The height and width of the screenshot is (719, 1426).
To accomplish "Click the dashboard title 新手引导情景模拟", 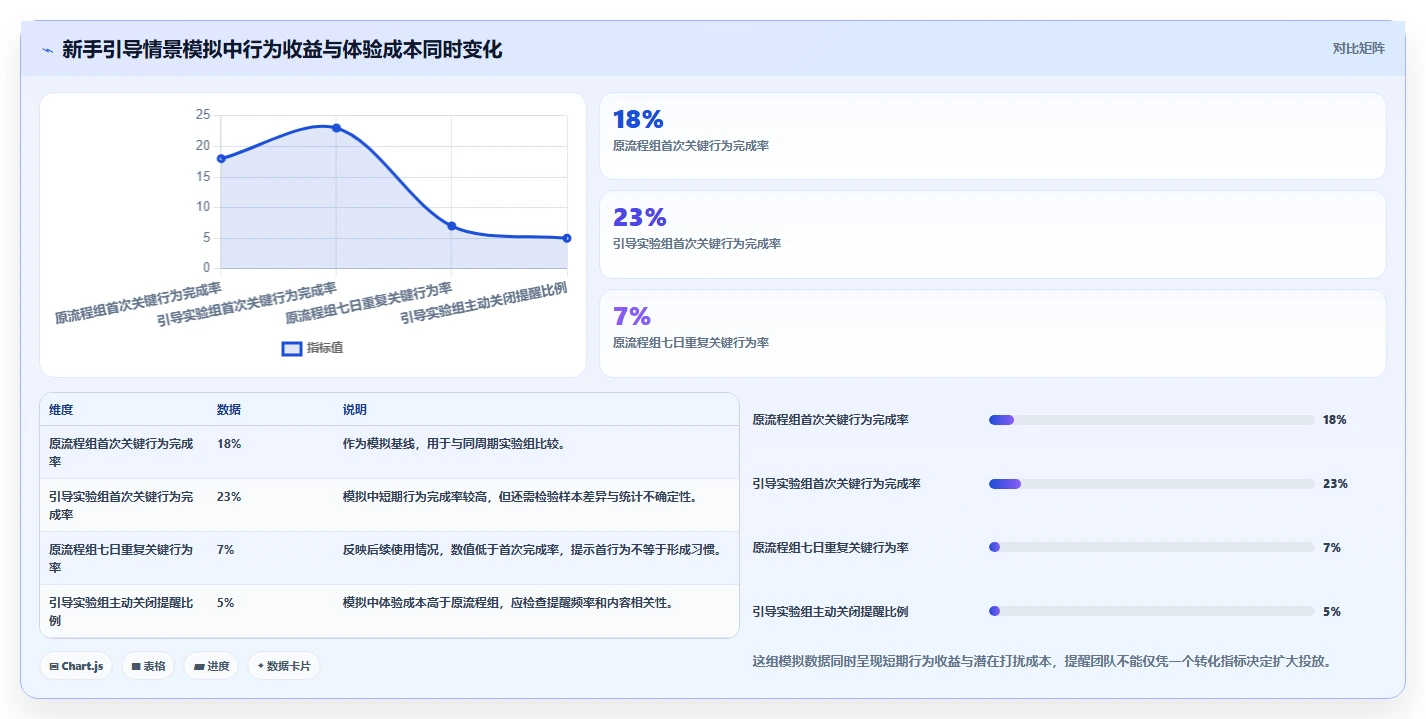I will coord(282,49).
